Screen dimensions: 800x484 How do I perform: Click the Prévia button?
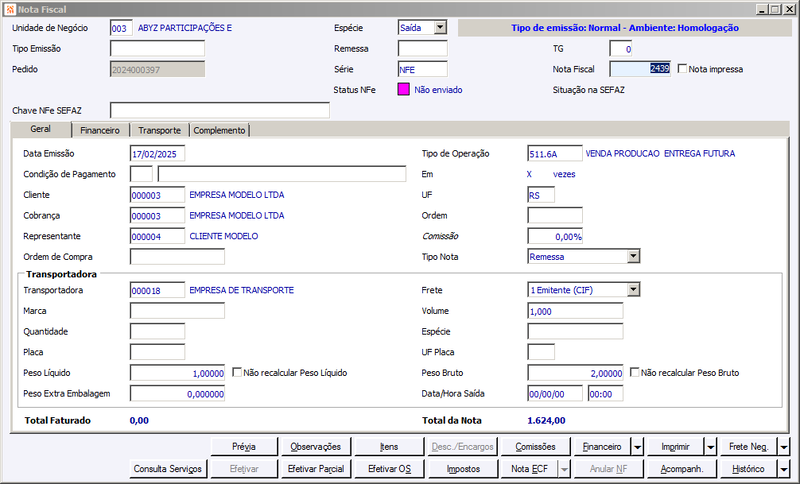coord(244,447)
